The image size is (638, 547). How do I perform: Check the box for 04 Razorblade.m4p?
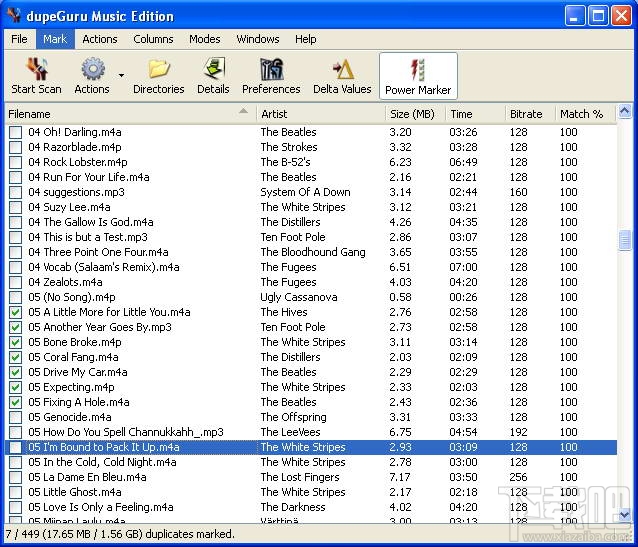point(15,147)
